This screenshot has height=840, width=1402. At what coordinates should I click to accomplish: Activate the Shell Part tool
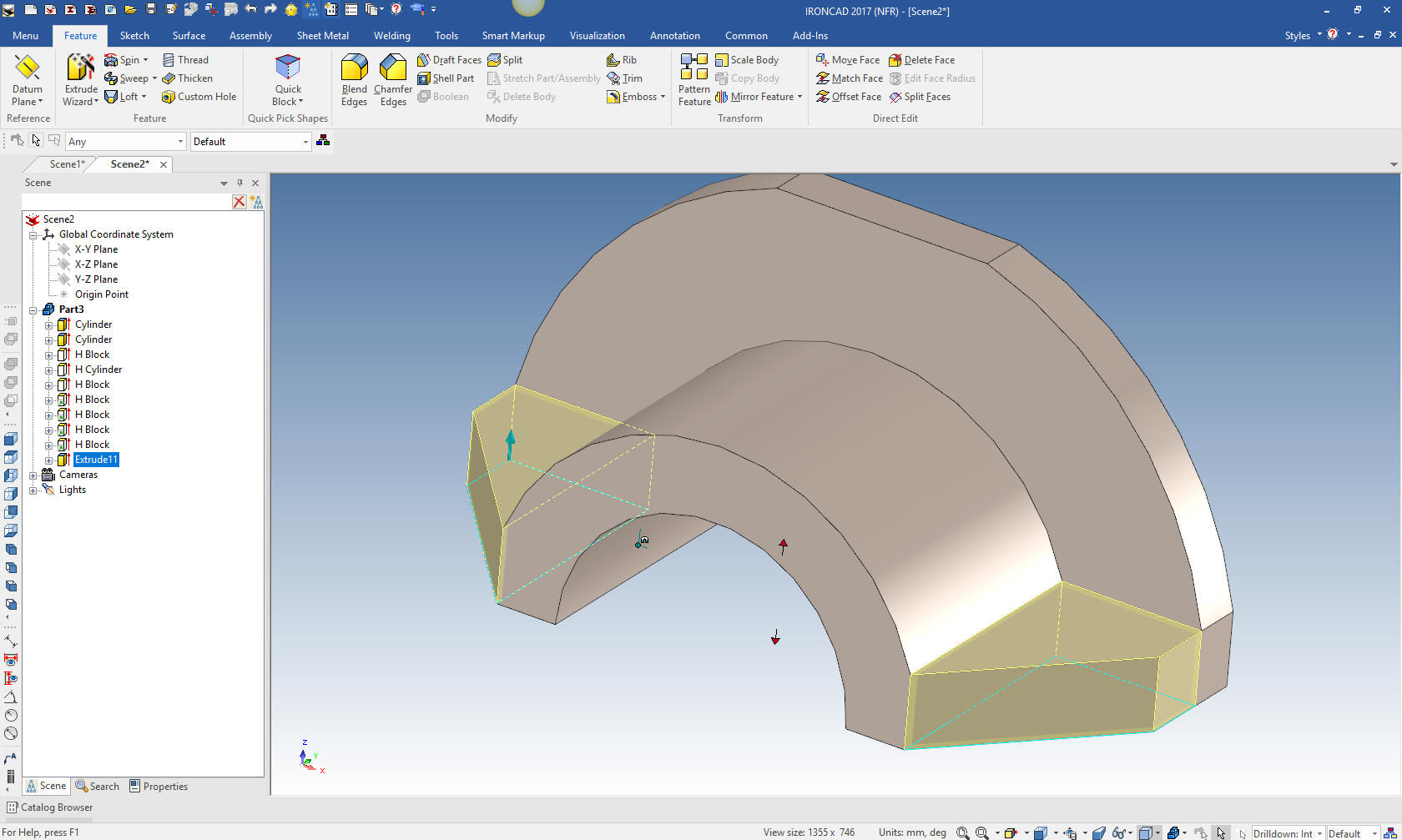click(446, 78)
